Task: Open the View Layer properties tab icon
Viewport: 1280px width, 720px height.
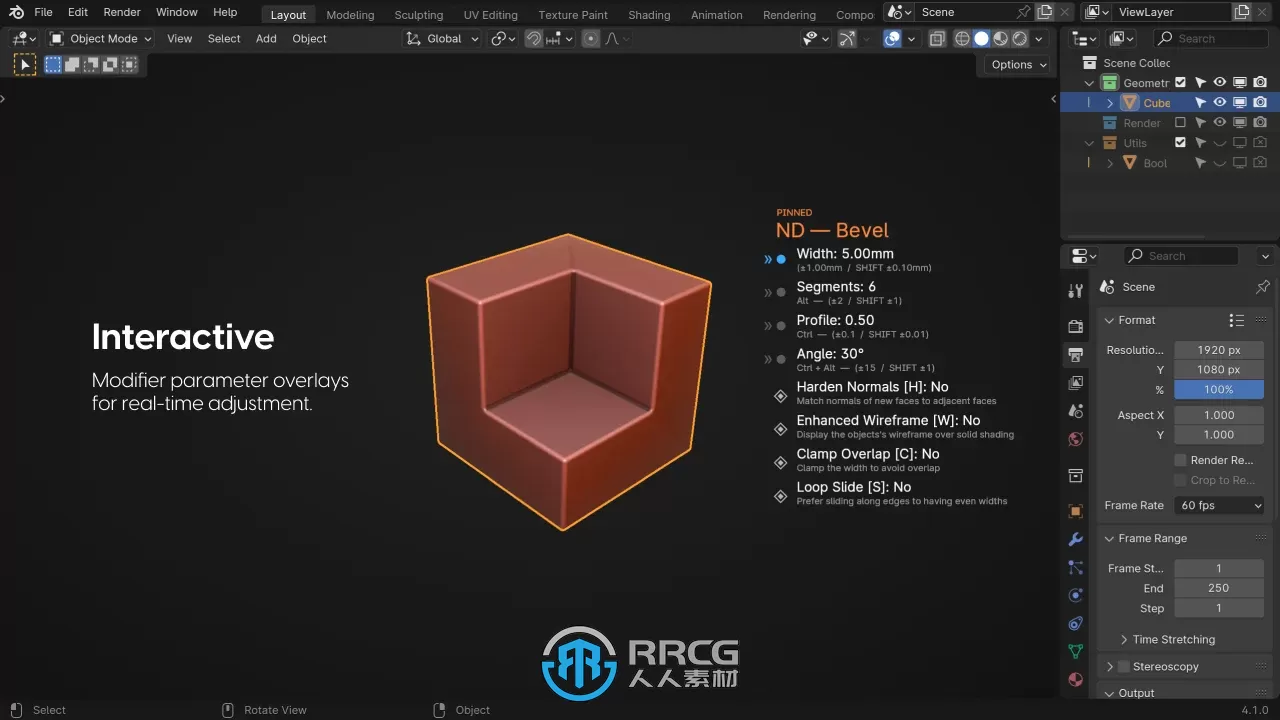Action: click(x=1076, y=382)
